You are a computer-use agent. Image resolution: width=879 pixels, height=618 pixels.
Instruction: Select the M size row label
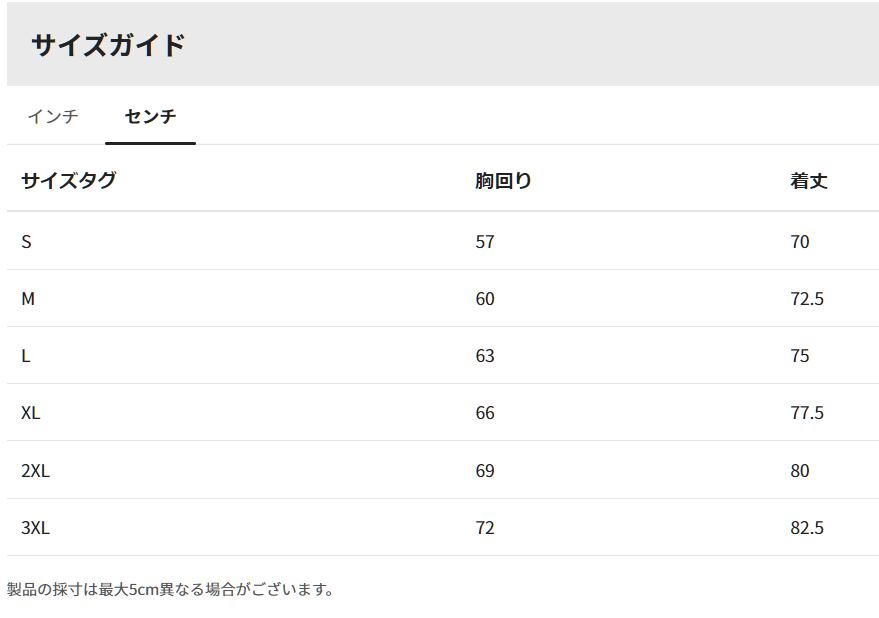[x=28, y=299]
